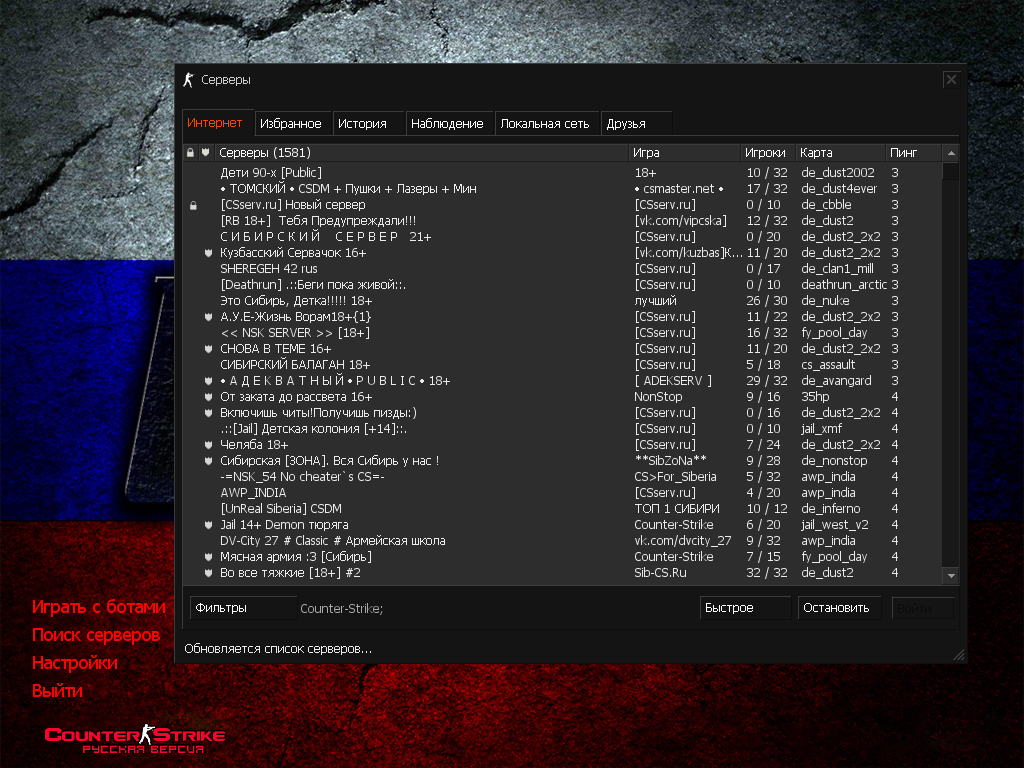This screenshot has height=768, width=1024.
Task: Click the Counter-Strike icon in the Серверы title bar
Action: [189, 80]
